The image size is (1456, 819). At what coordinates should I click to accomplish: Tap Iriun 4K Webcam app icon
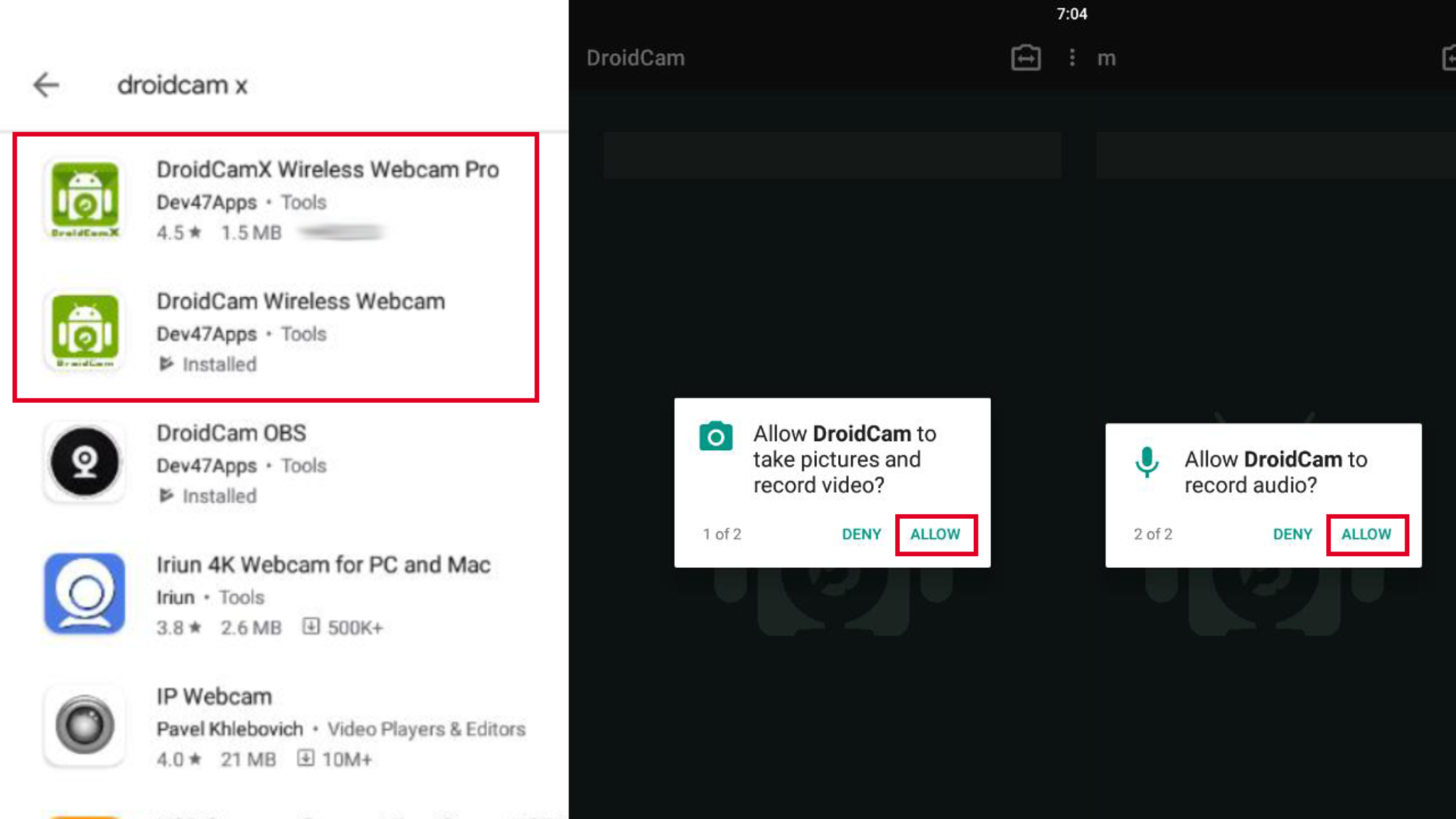(x=85, y=593)
